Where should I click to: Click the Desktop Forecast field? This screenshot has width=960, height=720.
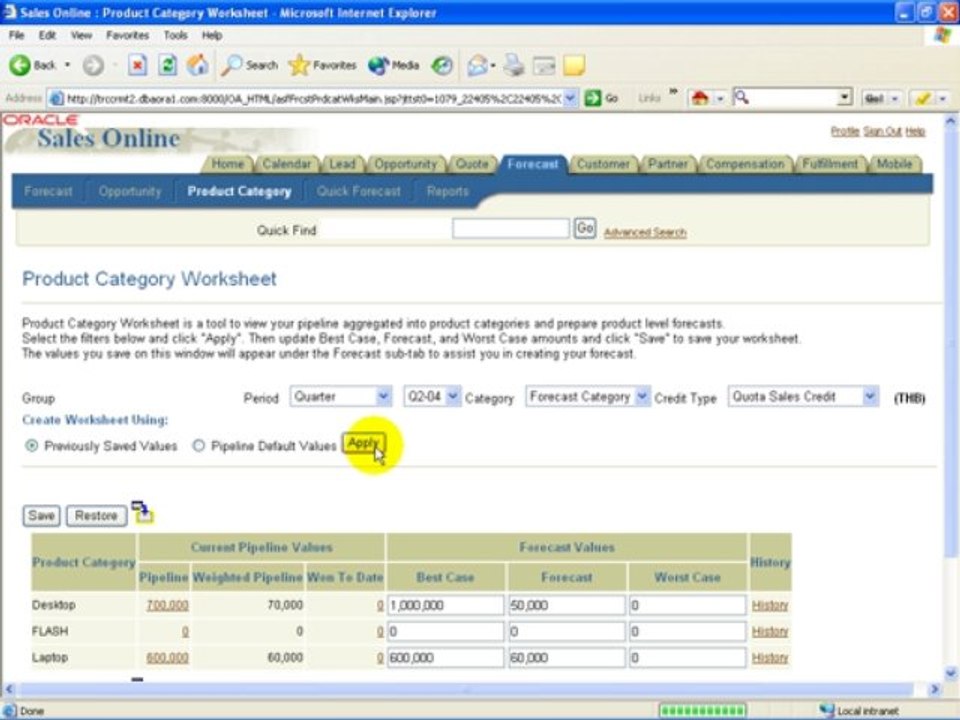coord(566,605)
